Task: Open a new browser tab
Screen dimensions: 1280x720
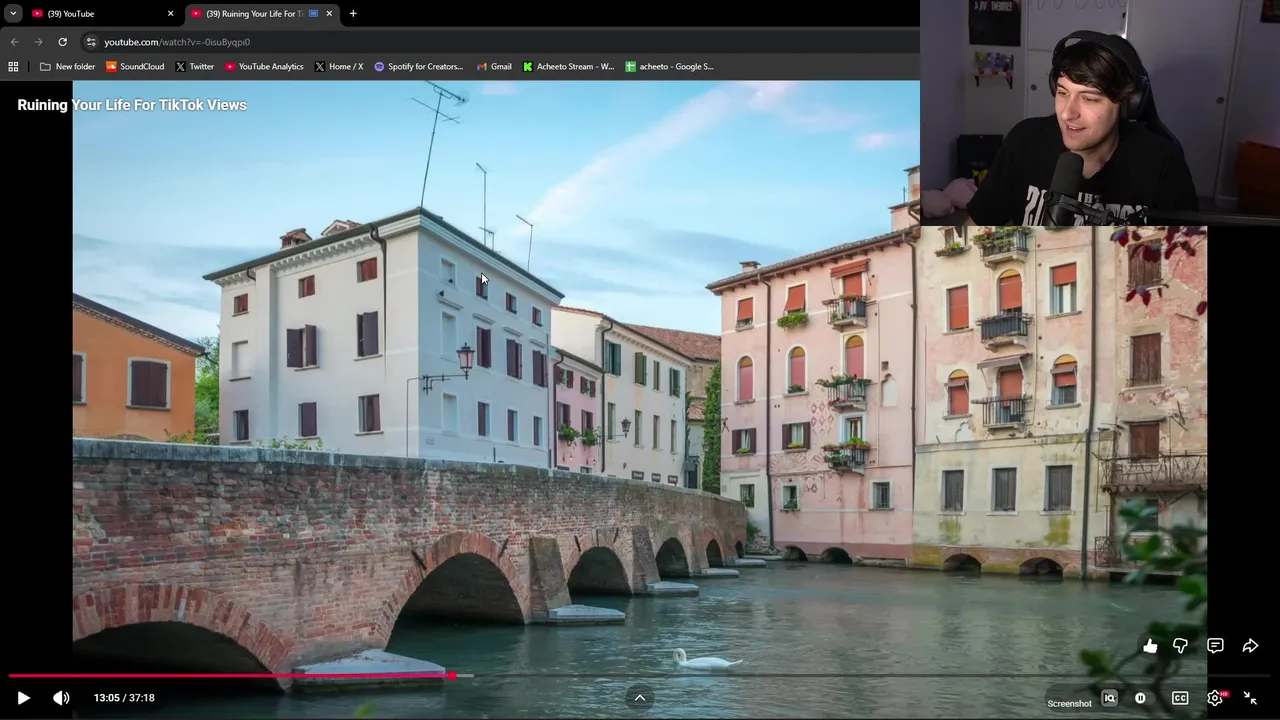Action: 353,14
